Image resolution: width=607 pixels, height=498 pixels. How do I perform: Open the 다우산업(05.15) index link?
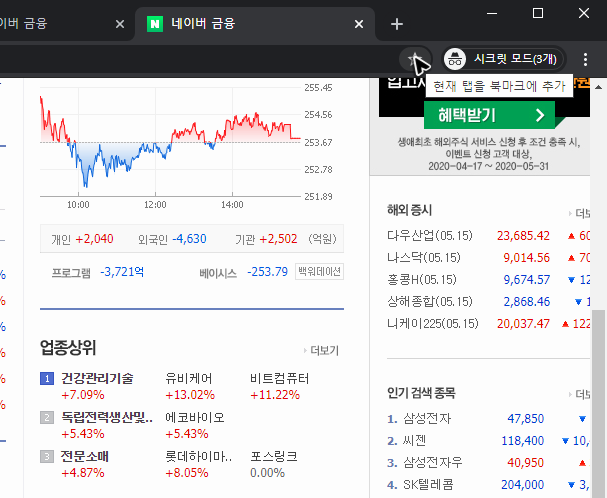[430, 235]
